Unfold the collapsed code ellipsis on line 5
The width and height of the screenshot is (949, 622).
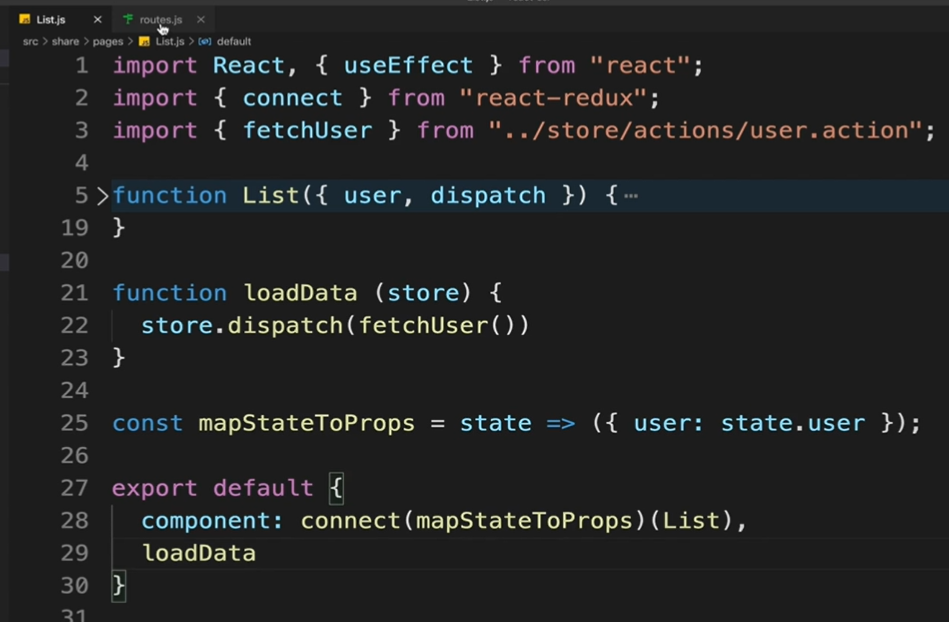point(631,195)
